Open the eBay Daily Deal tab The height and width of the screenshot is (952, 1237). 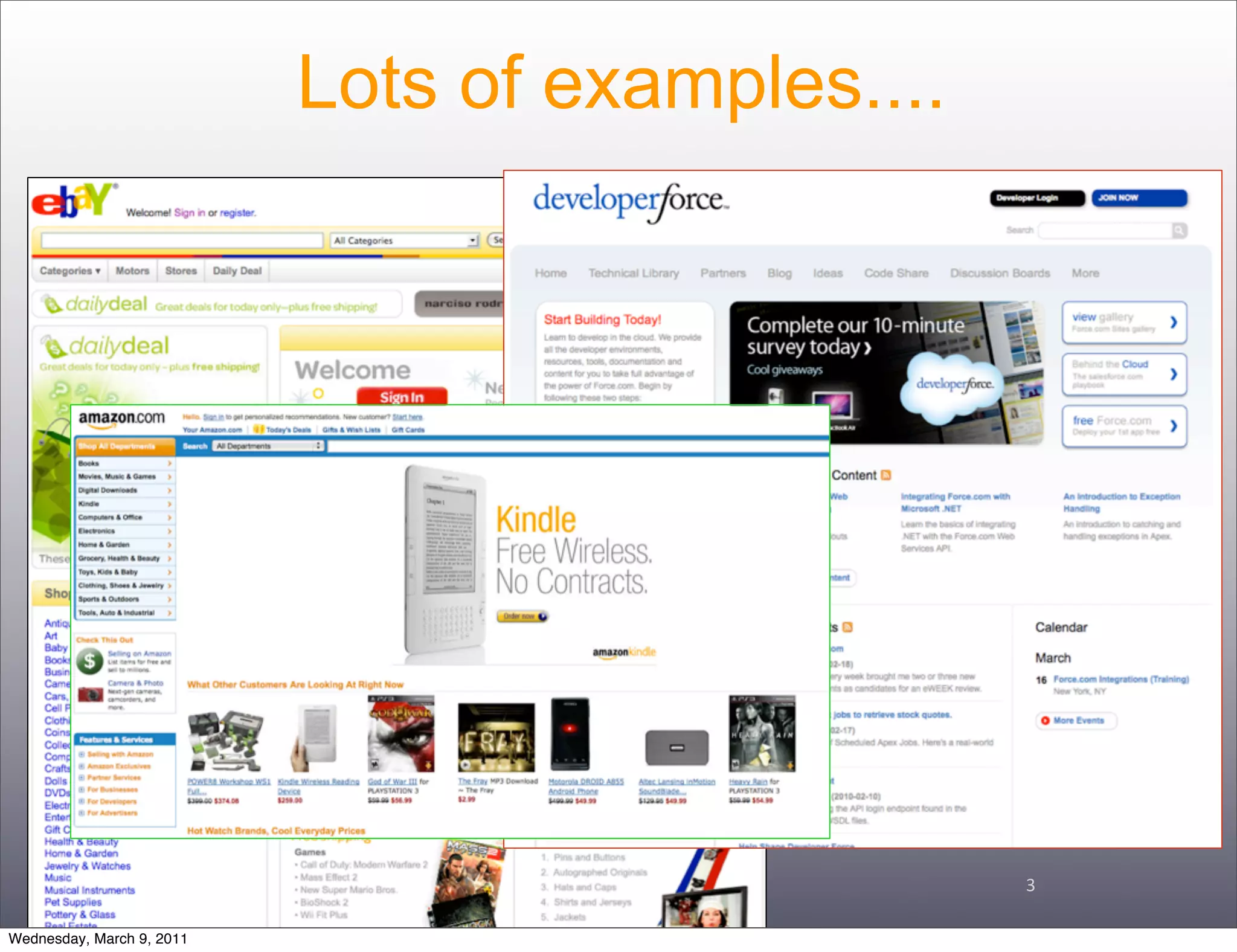tap(237, 271)
